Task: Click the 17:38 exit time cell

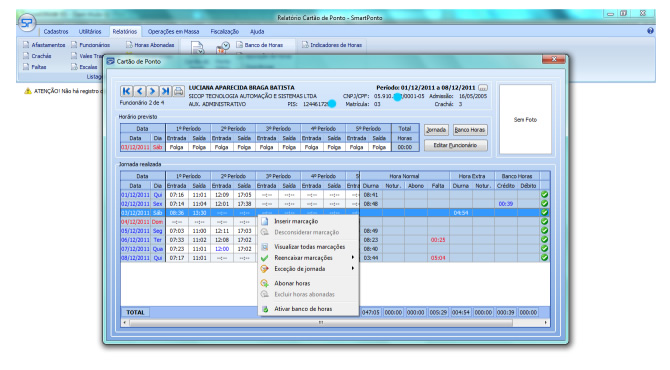Action: coord(244,204)
